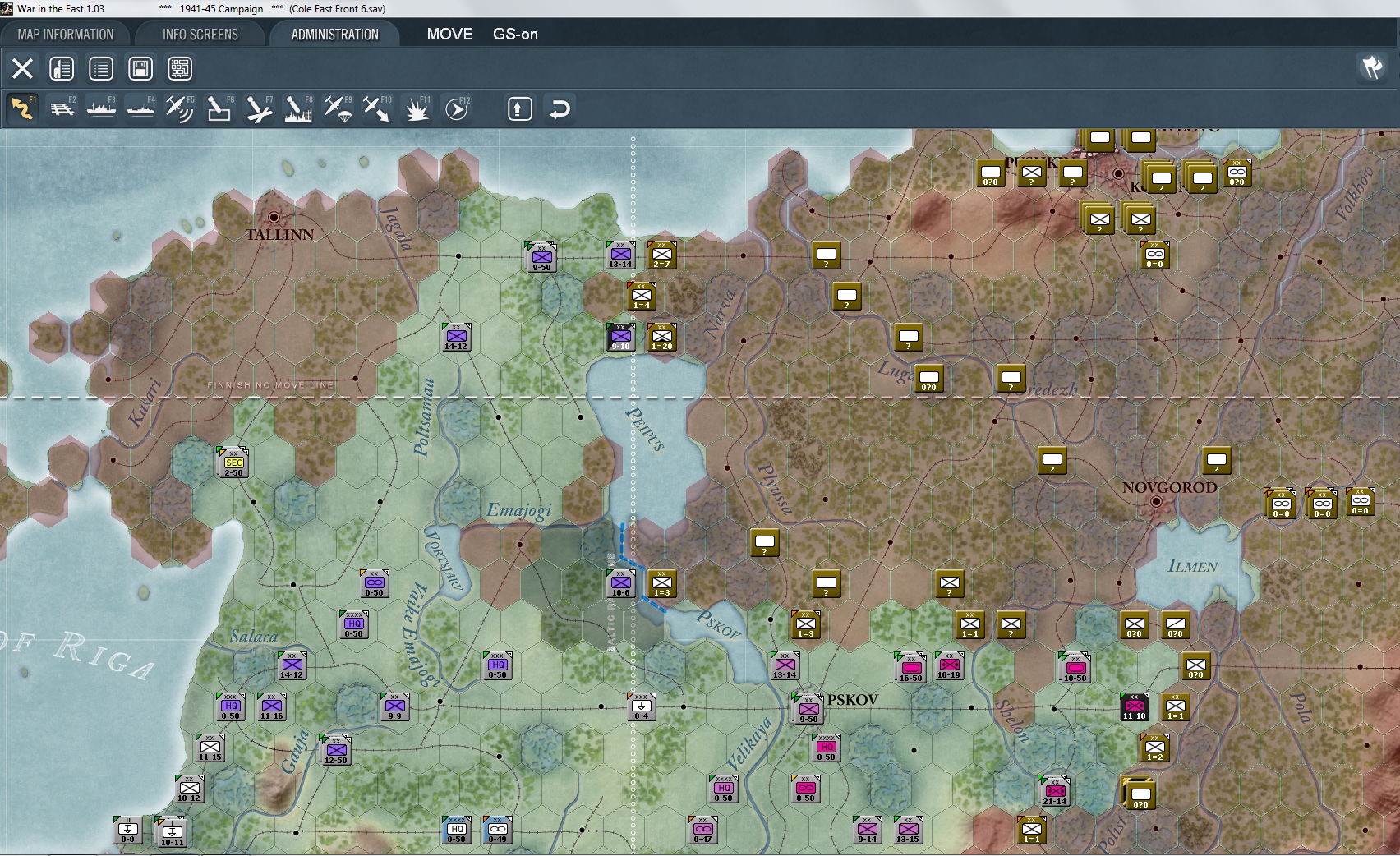Select the purple 10-6 unit near Lake Peipus

(621, 583)
